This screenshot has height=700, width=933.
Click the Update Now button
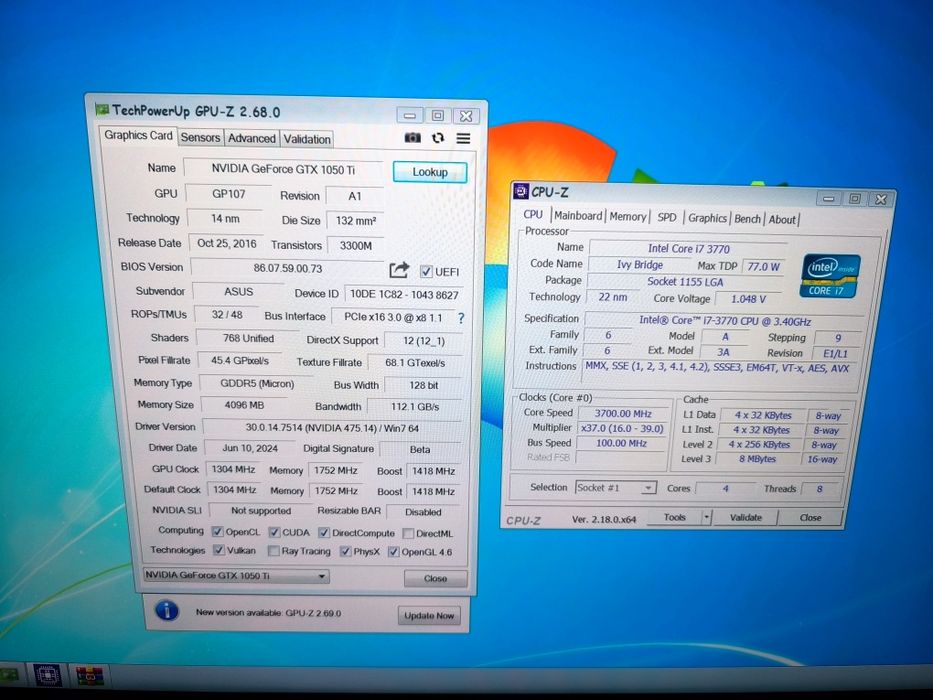429,615
